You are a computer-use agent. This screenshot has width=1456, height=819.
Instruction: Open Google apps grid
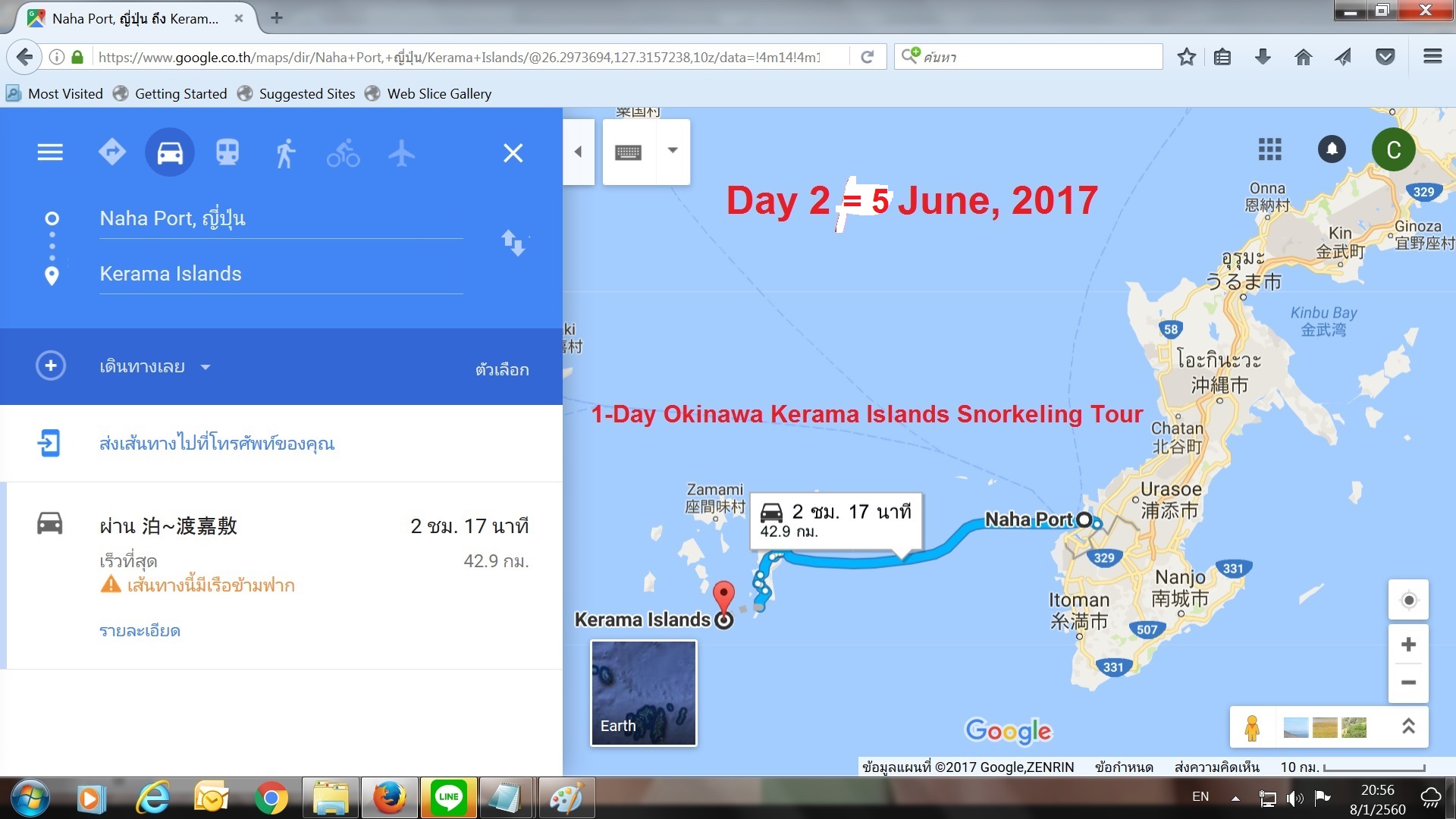(x=1270, y=149)
